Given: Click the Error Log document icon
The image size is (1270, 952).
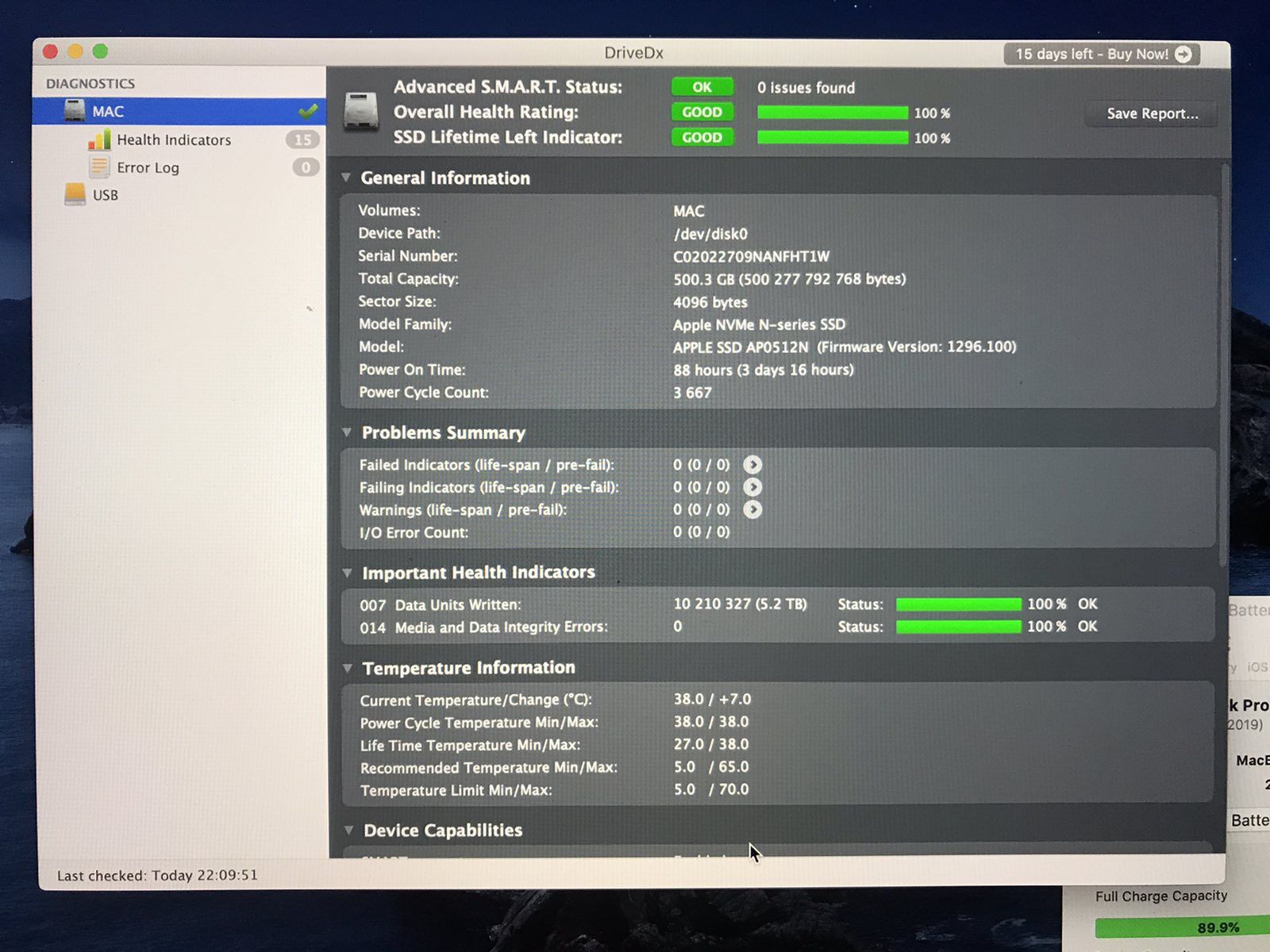Looking at the screenshot, I should click(99, 167).
